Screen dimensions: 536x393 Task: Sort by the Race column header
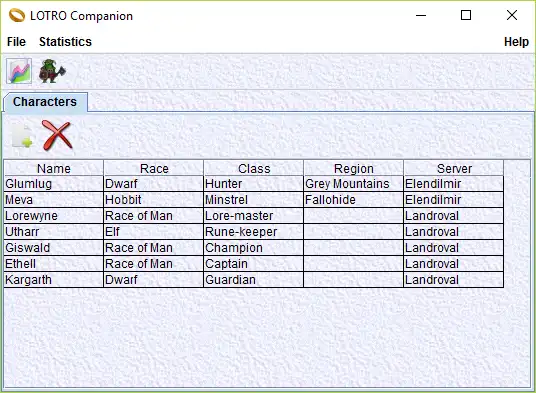(x=154, y=168)
